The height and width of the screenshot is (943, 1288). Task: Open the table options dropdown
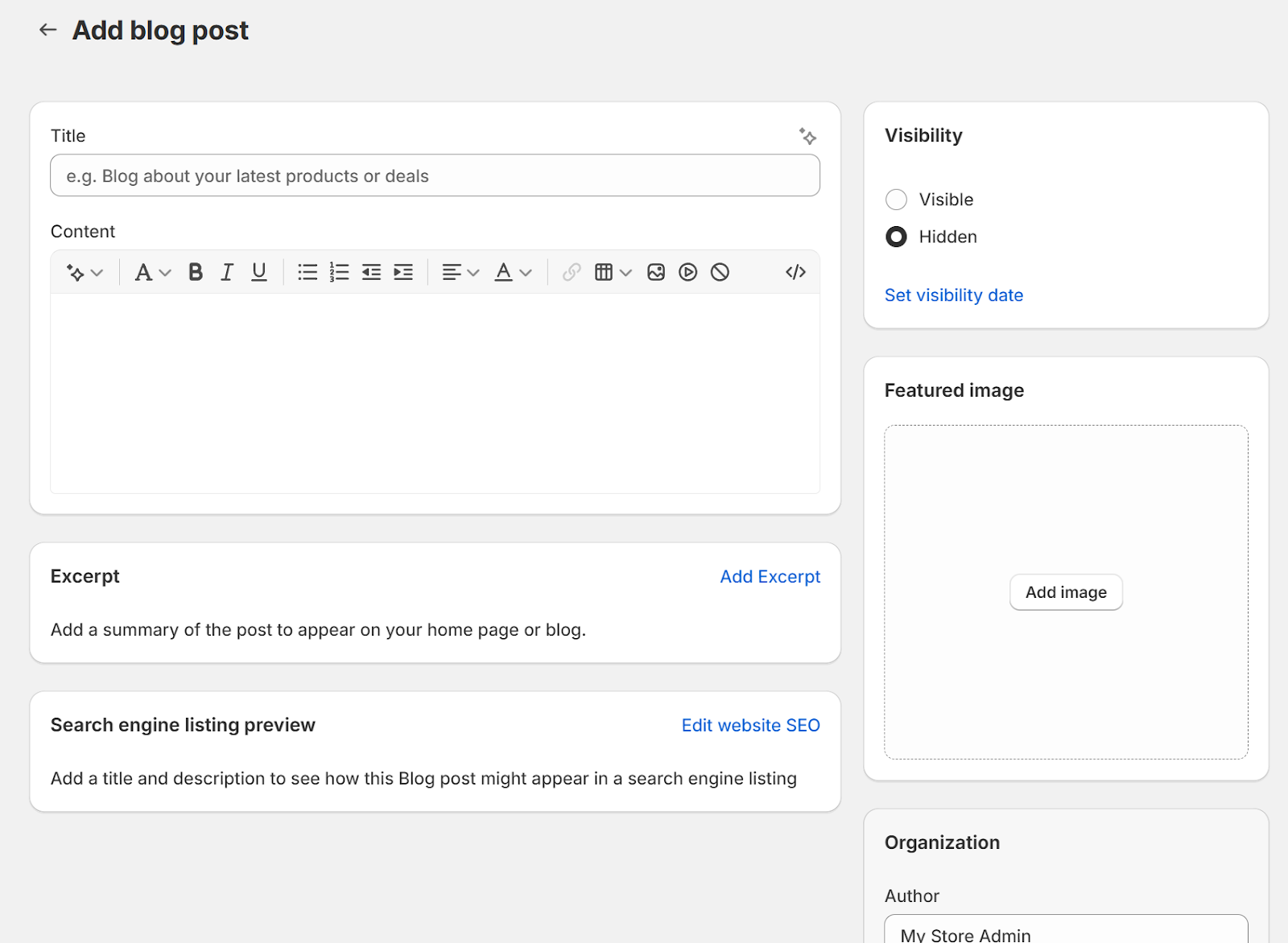coord(612,272)
